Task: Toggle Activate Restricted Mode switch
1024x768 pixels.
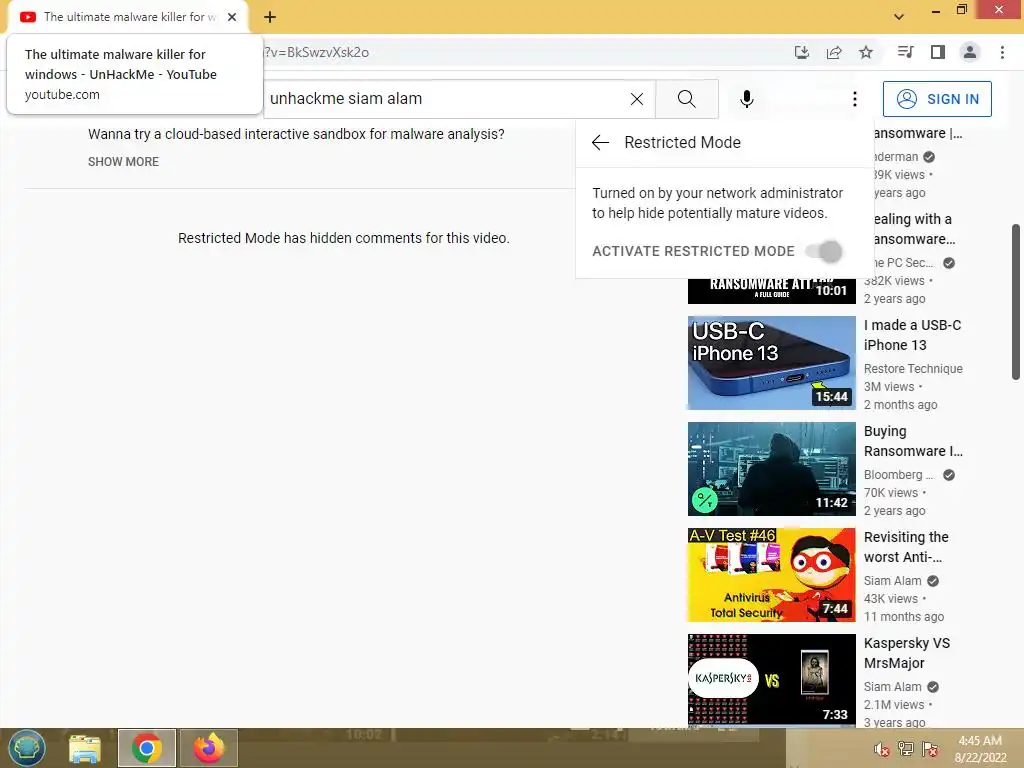Action: 824,251
